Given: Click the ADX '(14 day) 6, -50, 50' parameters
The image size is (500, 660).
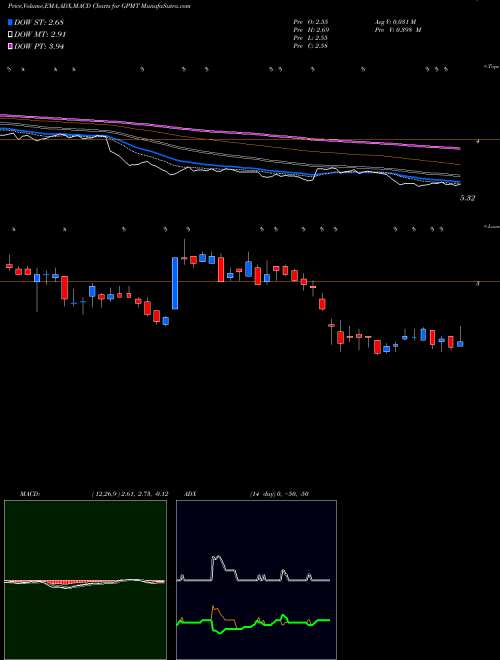Looking at the screenshot, I should coord(279,494).
